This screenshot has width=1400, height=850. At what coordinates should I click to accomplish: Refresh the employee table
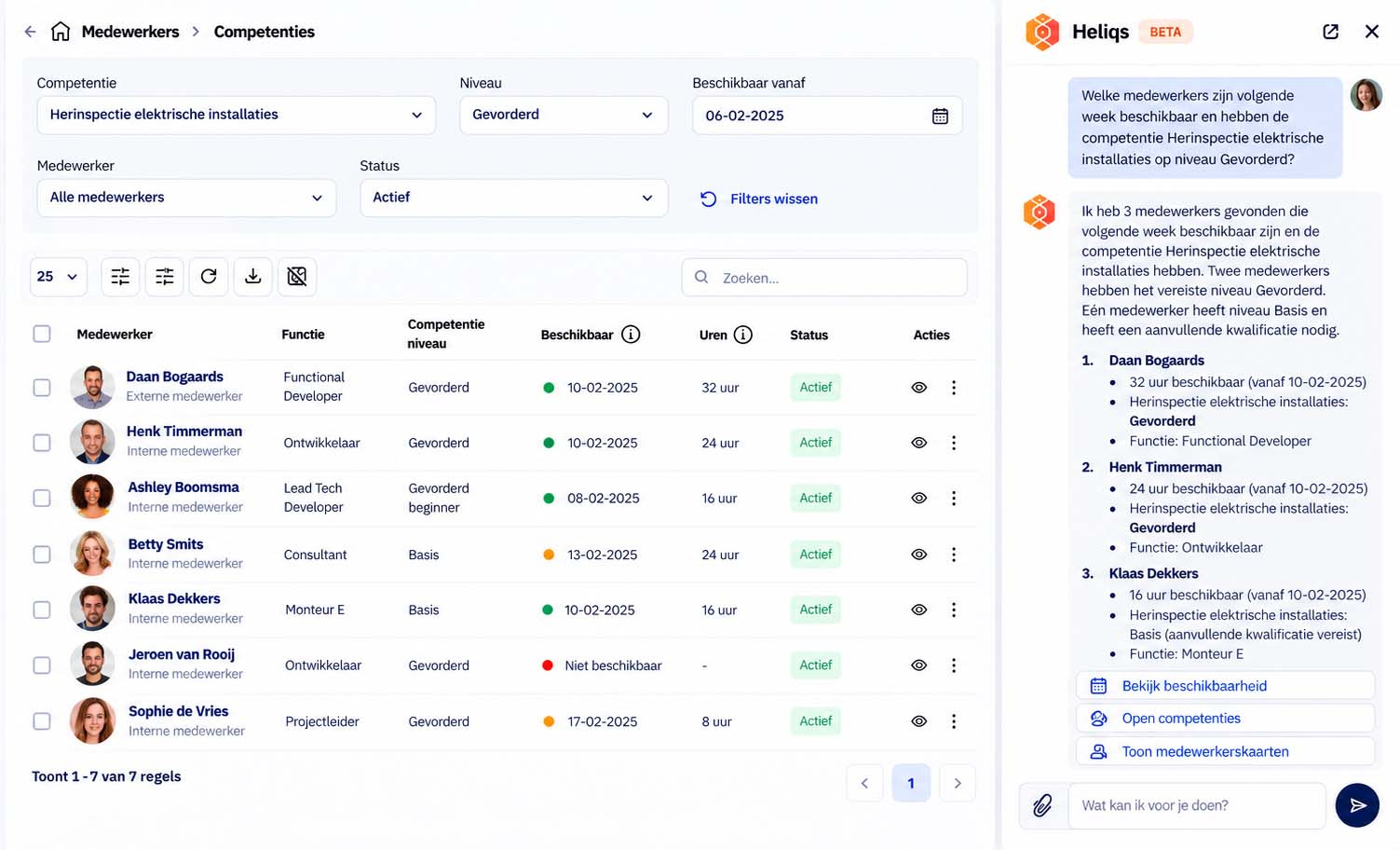[x=209, y=277]
